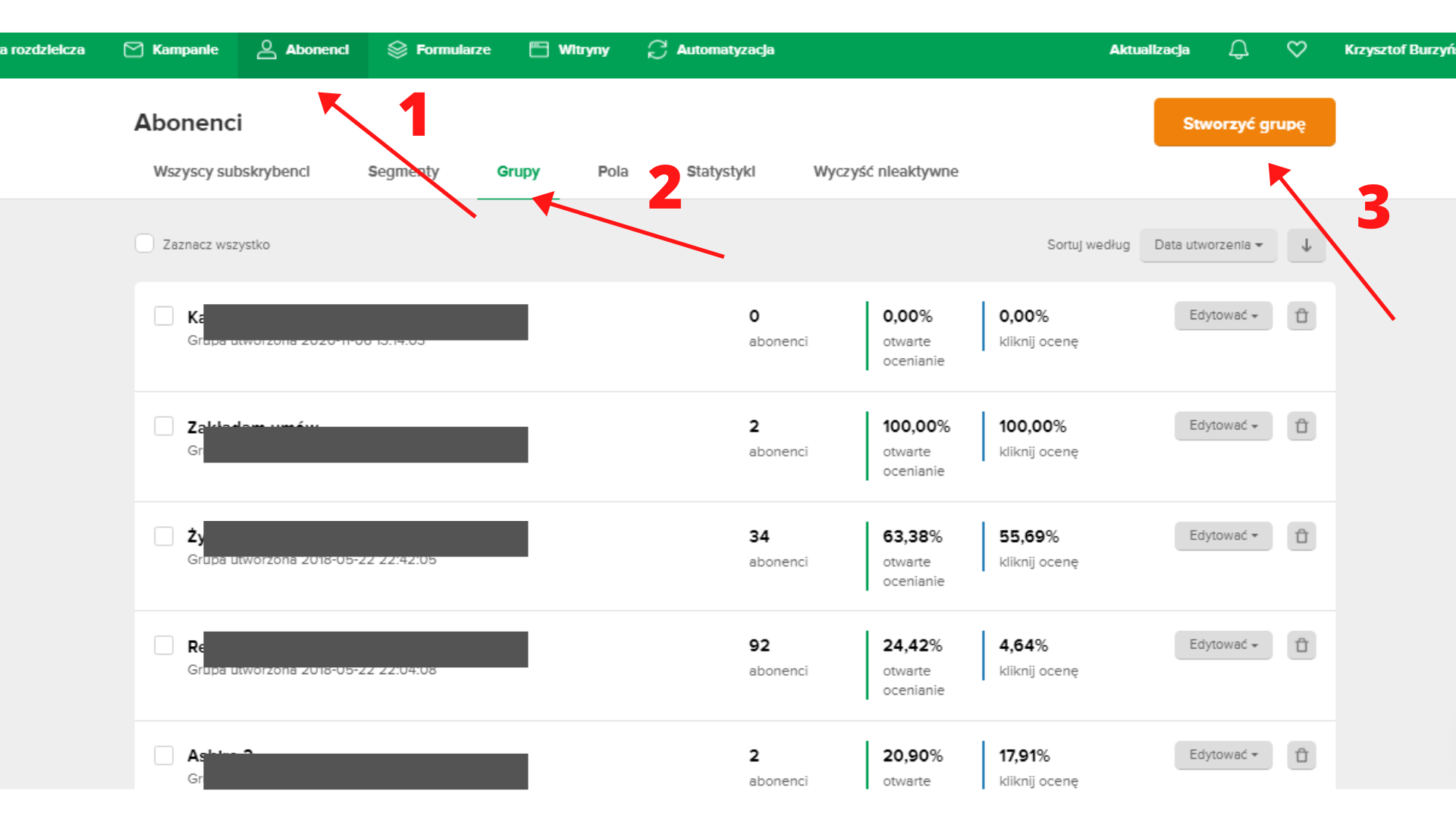
Task: Go to Wyczyść nieaktywne tab
Action: 885,171
